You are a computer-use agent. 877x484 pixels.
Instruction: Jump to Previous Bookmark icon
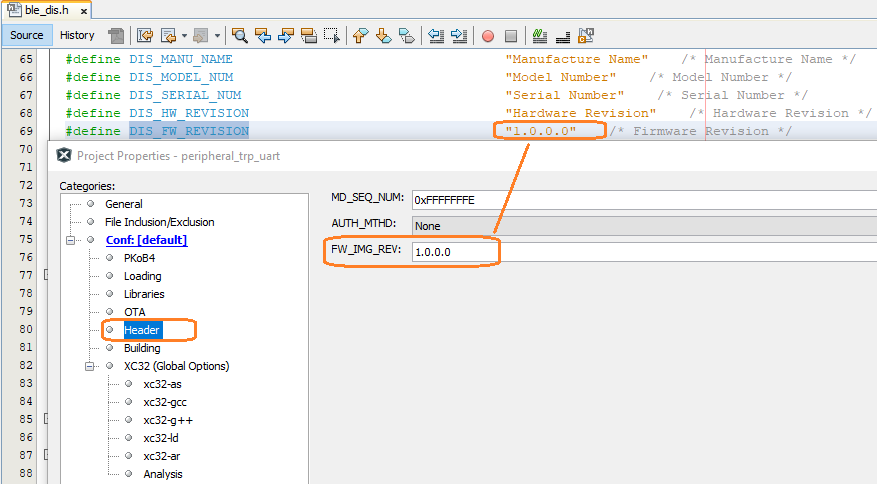361,36
